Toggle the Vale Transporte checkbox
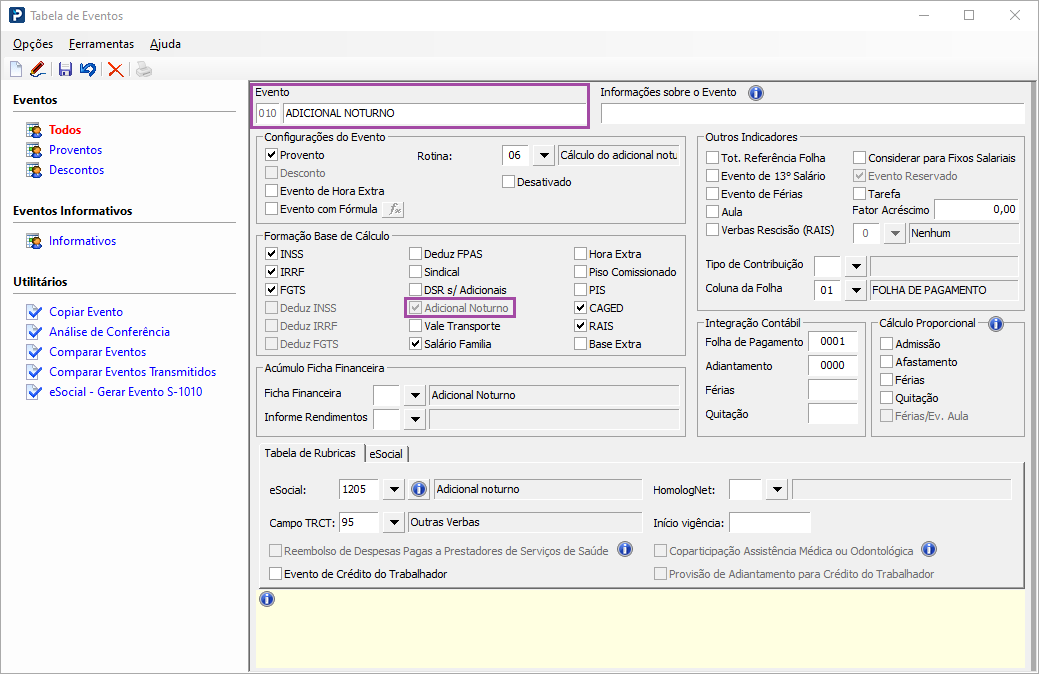The image size is (1039, 674). click(x=415, y=326)
